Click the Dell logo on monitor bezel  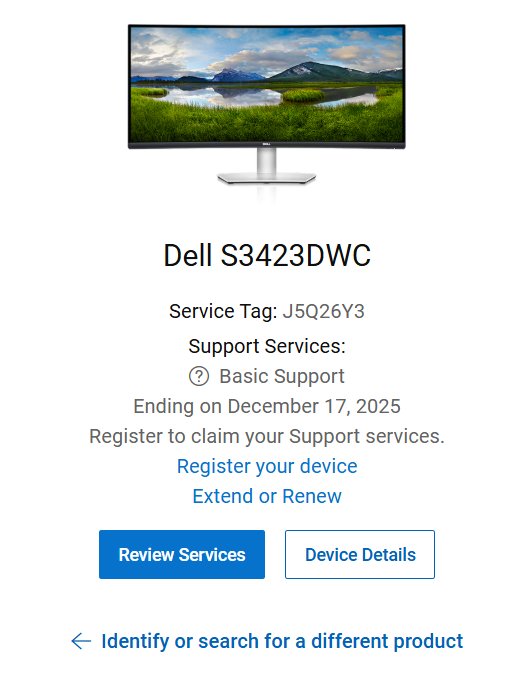coord(266,145)
